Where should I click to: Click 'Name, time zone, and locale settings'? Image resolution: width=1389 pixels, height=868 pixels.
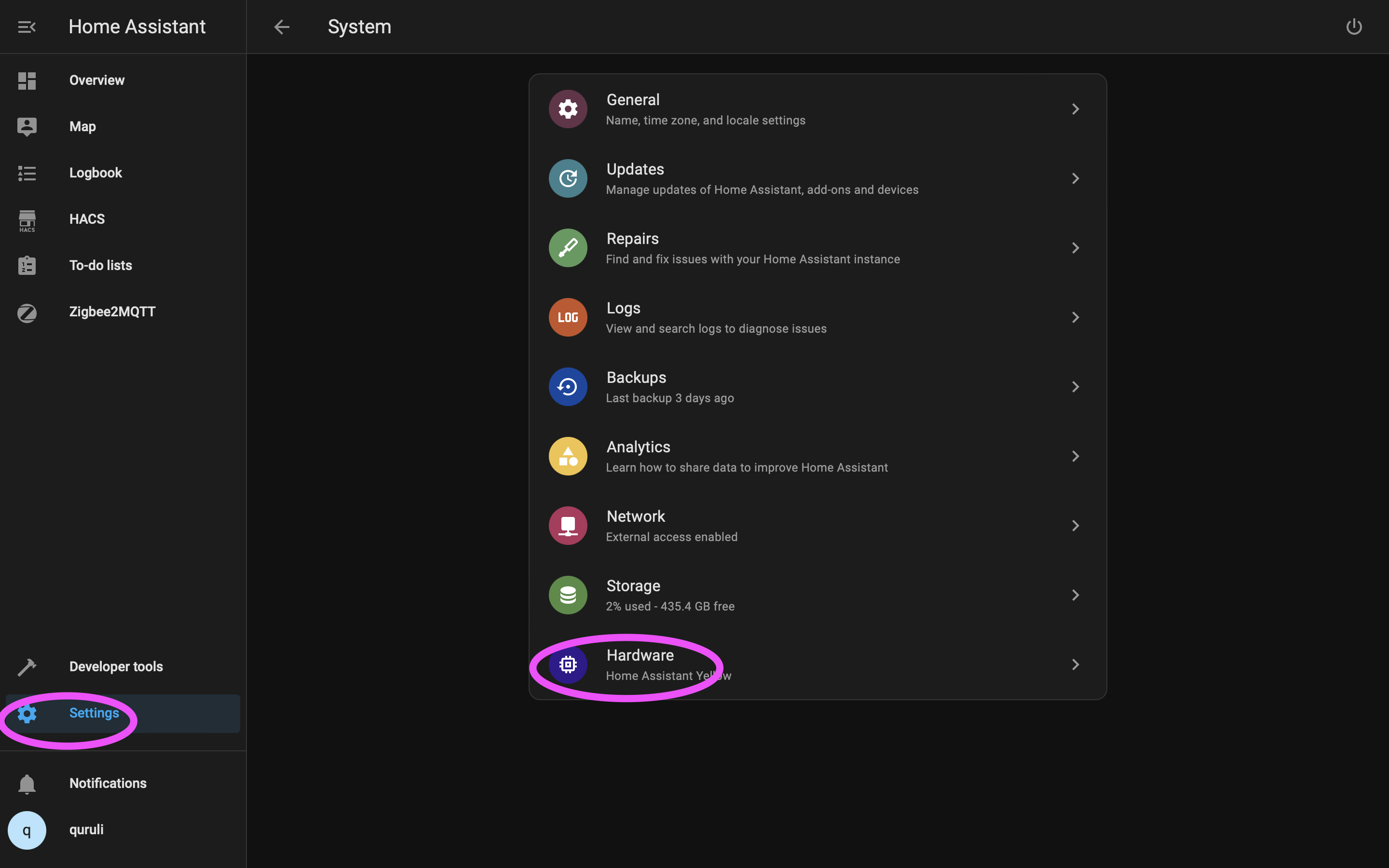(x=706, y=121)
